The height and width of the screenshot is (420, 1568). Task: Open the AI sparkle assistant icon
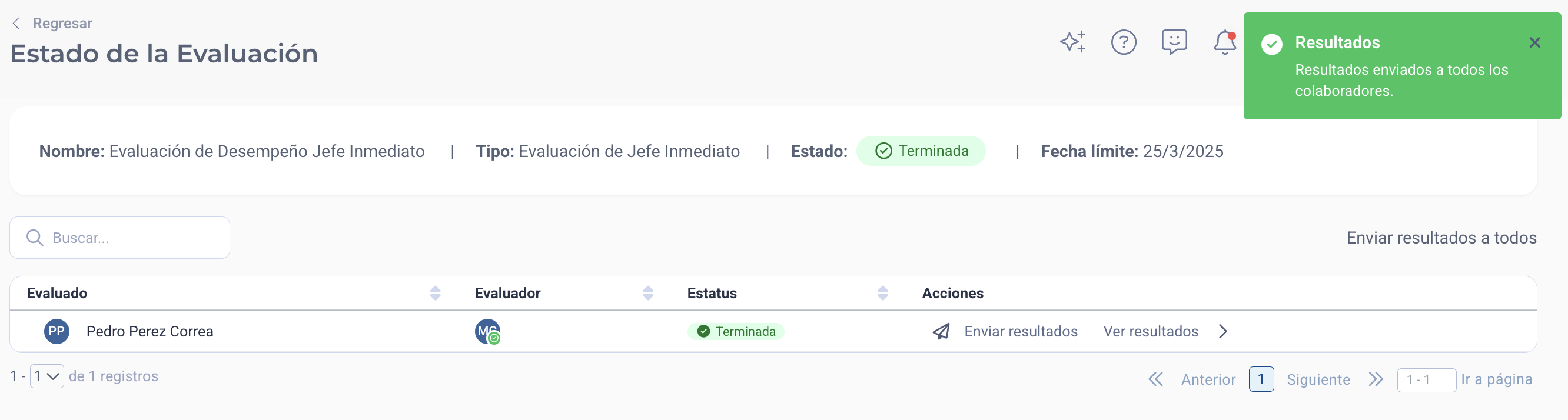(x=1072, y=42)
